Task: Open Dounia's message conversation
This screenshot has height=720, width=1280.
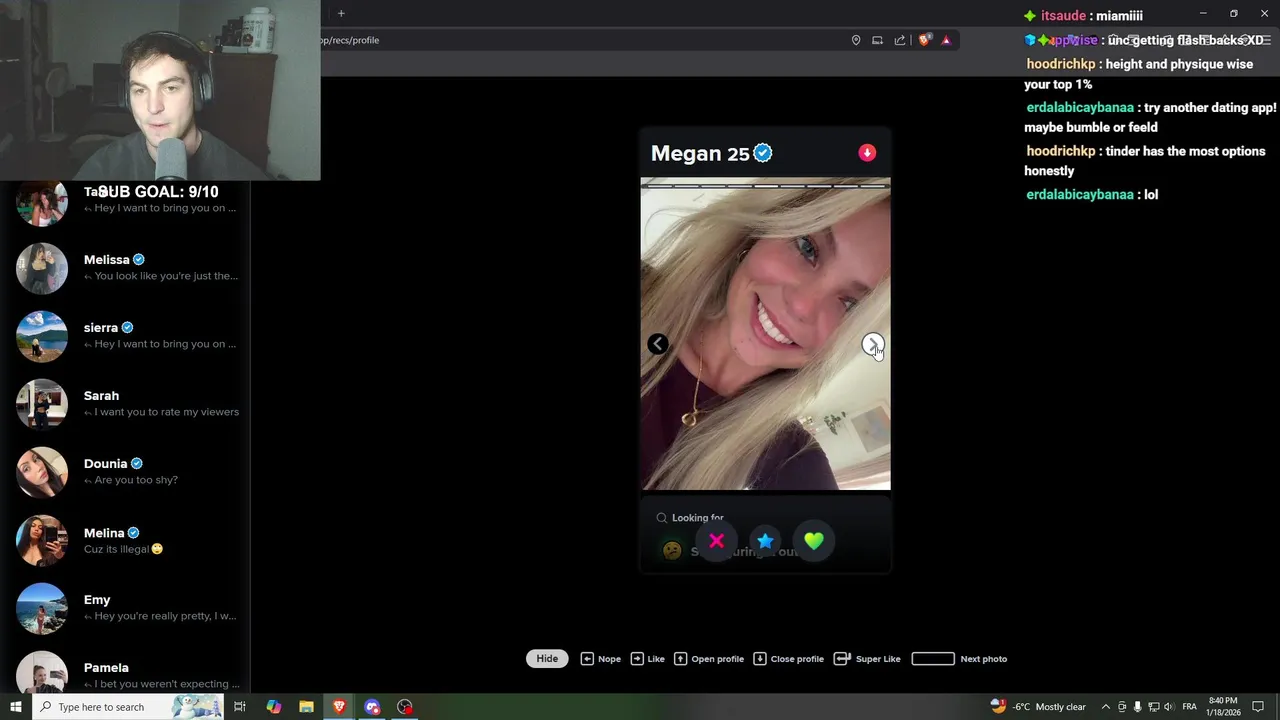Action: coord(125,472)
